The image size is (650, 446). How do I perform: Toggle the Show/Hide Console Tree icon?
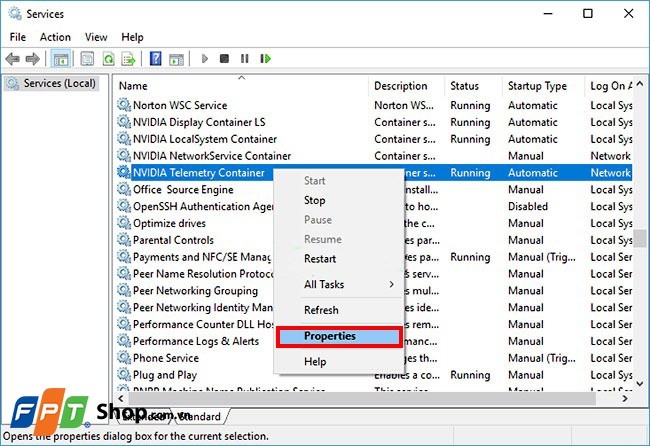pyautogui.click(x=61, y=59)
